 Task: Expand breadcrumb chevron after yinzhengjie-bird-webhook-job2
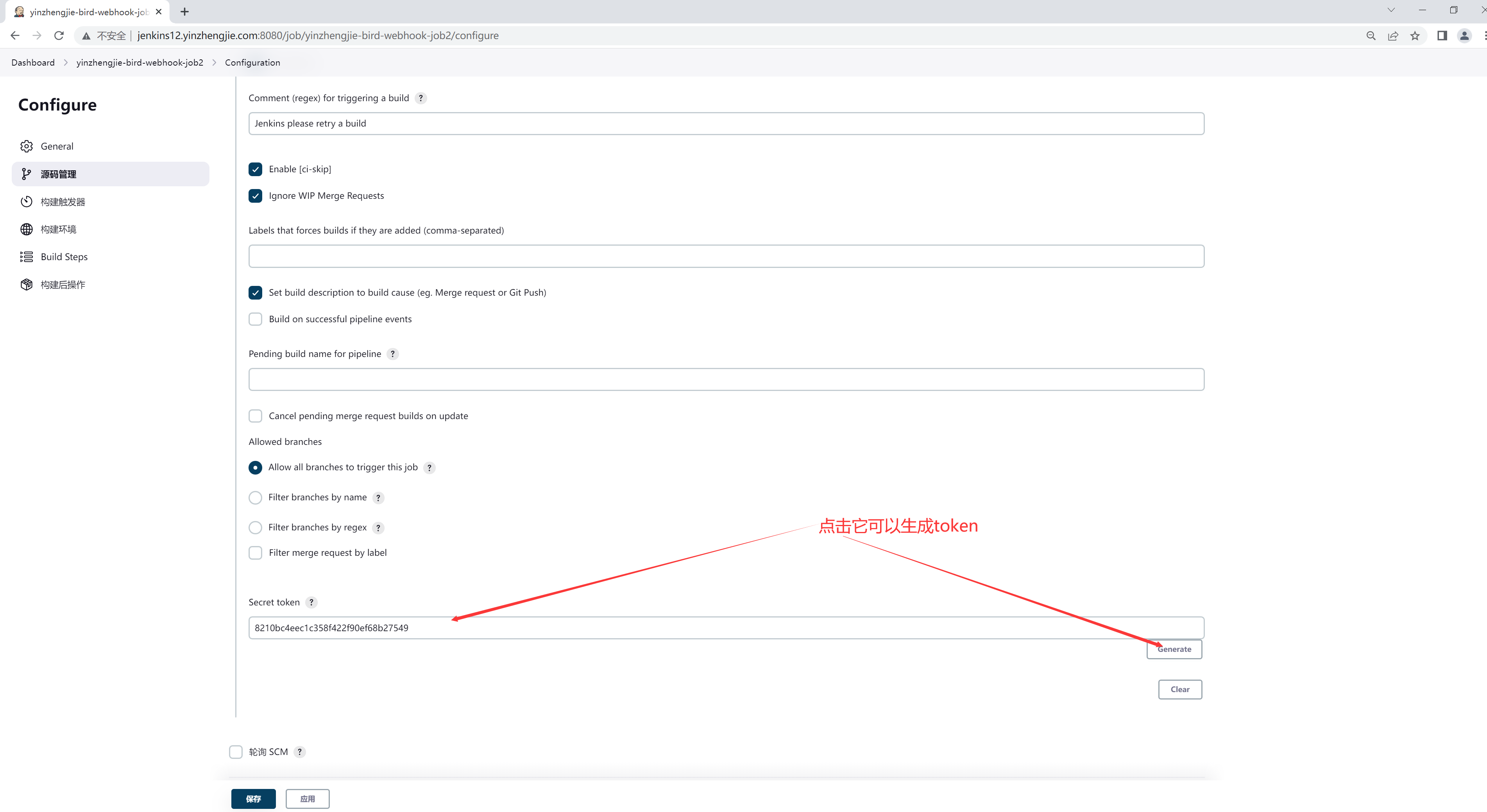click(x=214, y=62)
